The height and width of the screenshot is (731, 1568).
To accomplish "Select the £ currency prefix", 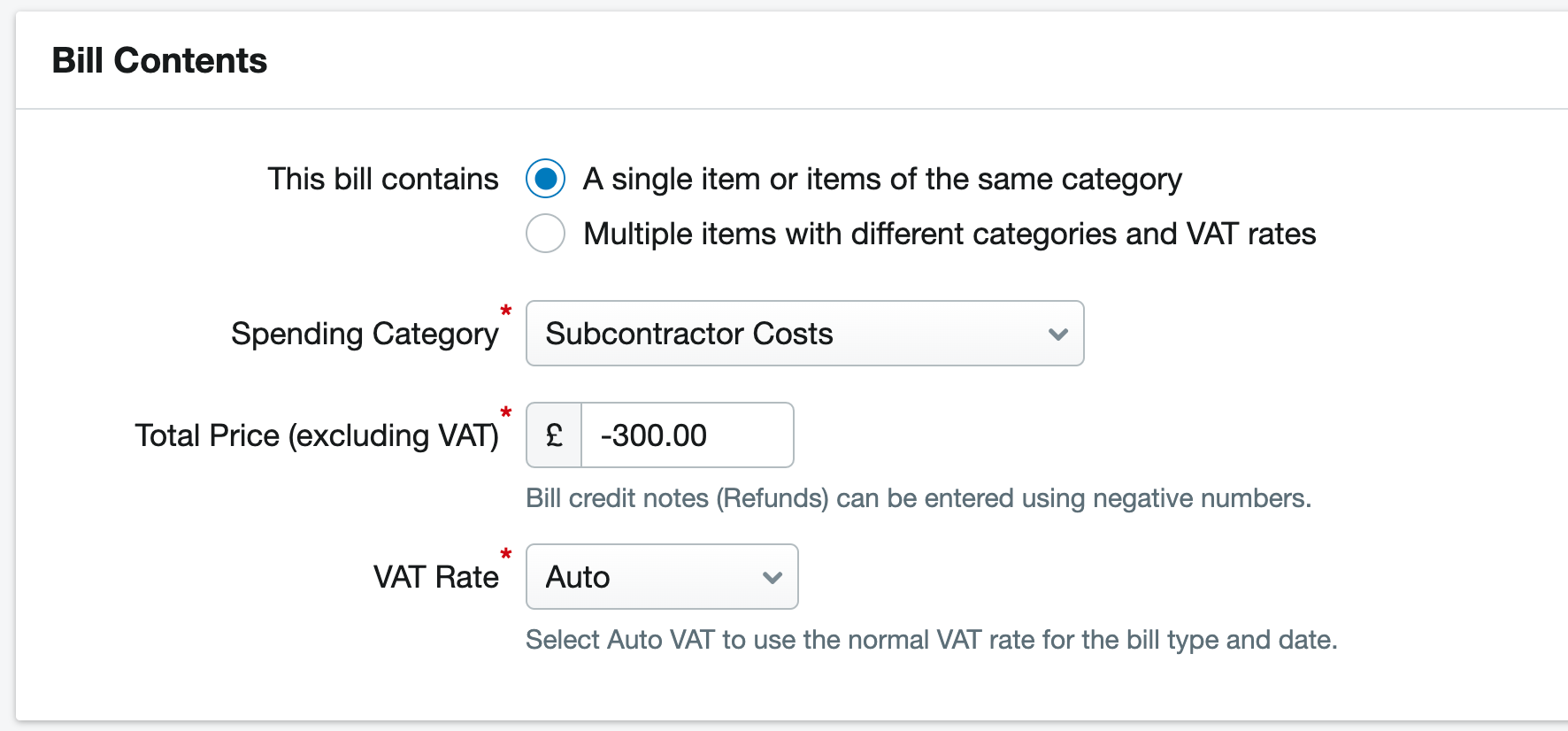I will (x=553, y=435).
